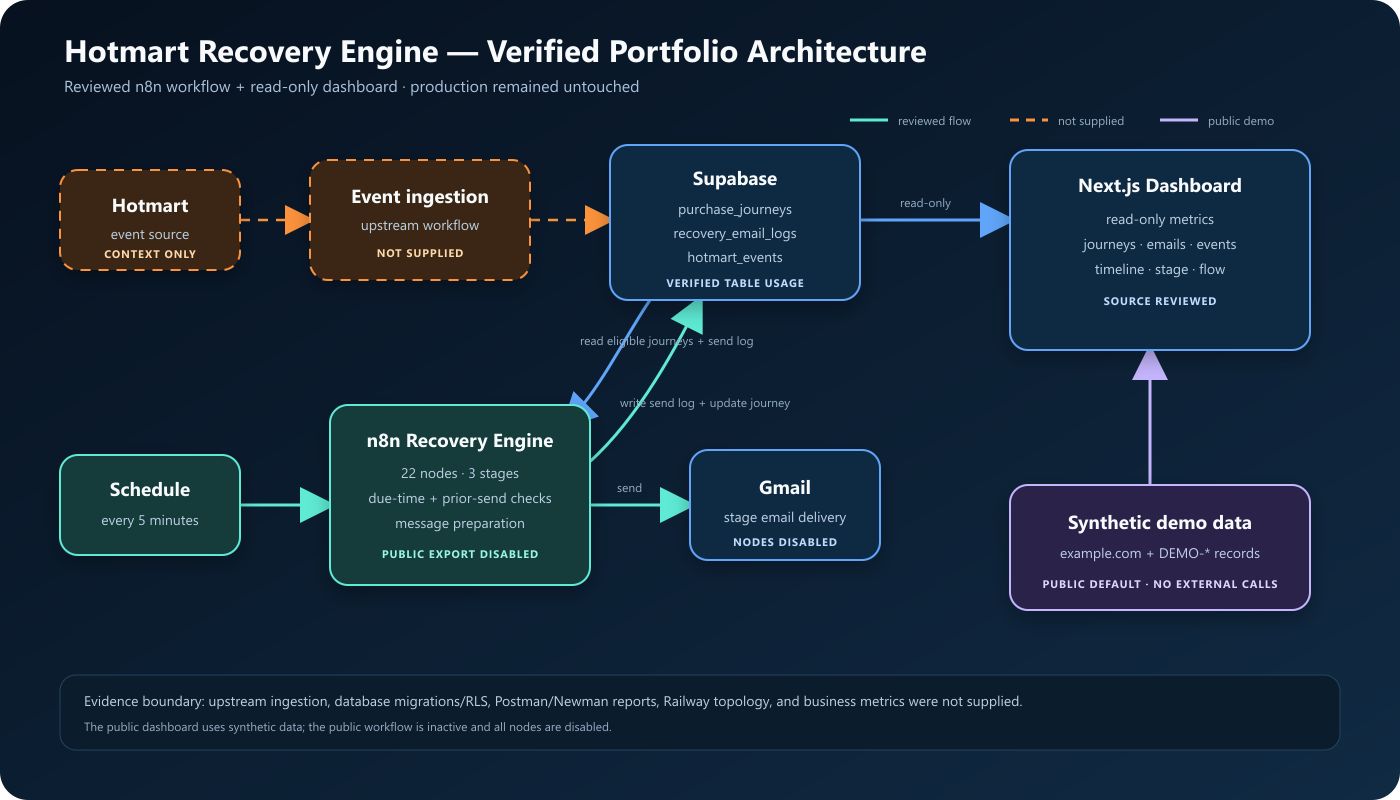Click the "due-time + prior-send checks" line
This screenshot has height=800, width=1400.
(460, 498)
